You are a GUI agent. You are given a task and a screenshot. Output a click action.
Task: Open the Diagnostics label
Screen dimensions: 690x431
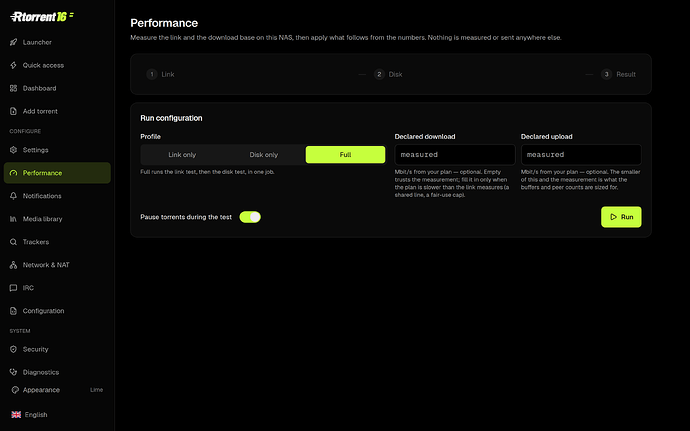(x=41, y=372)
